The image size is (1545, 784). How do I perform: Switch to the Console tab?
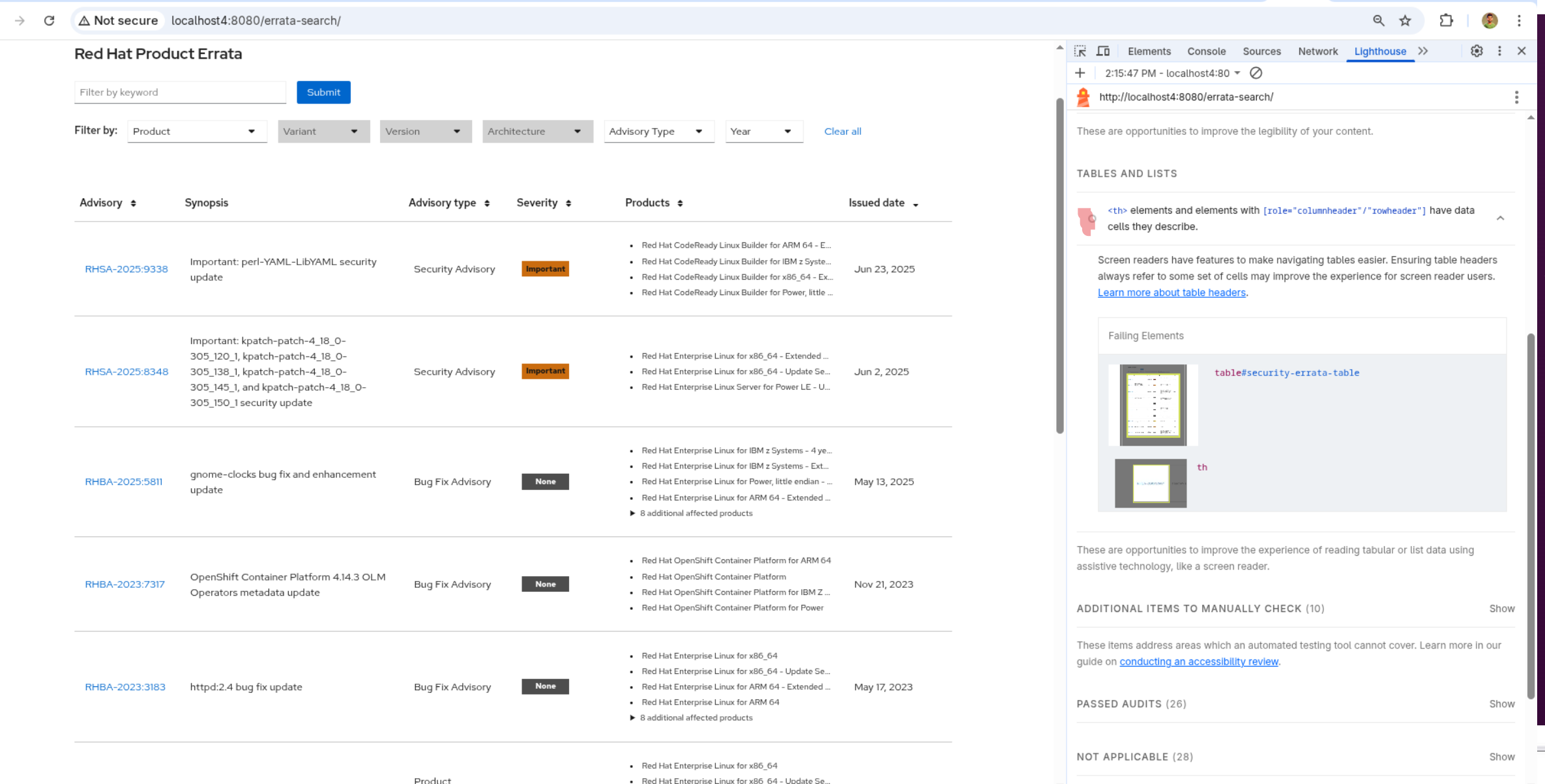pyautogui.click(x=1206, y=51)
